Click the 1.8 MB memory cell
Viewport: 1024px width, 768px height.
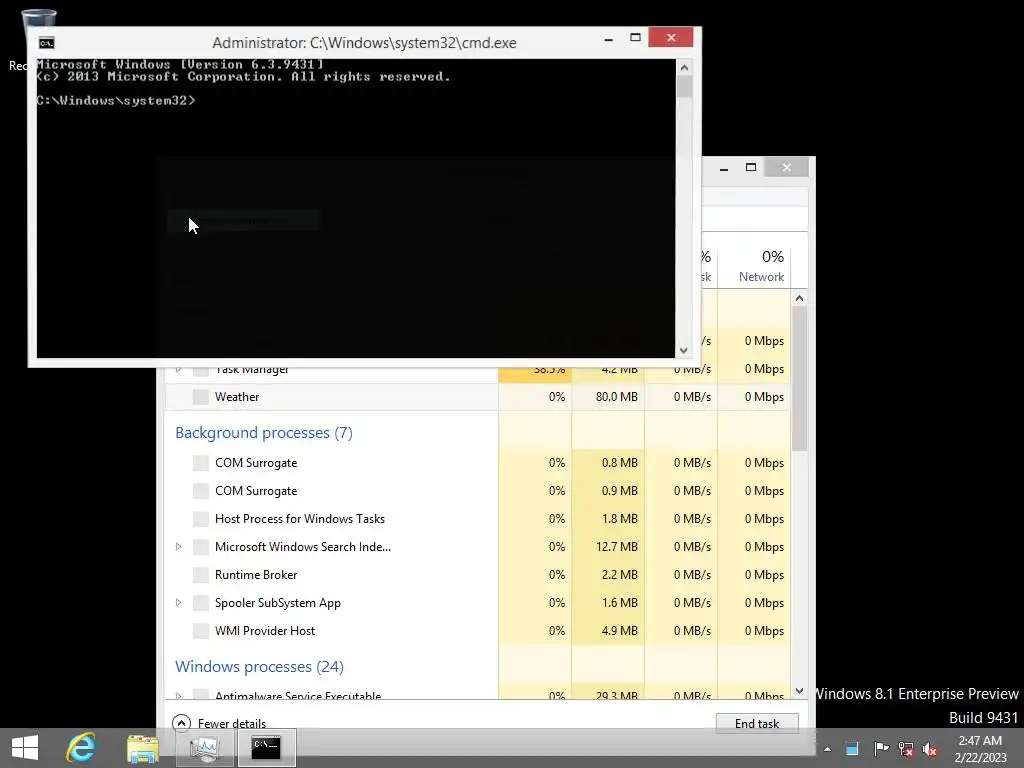tap(608, 519)
